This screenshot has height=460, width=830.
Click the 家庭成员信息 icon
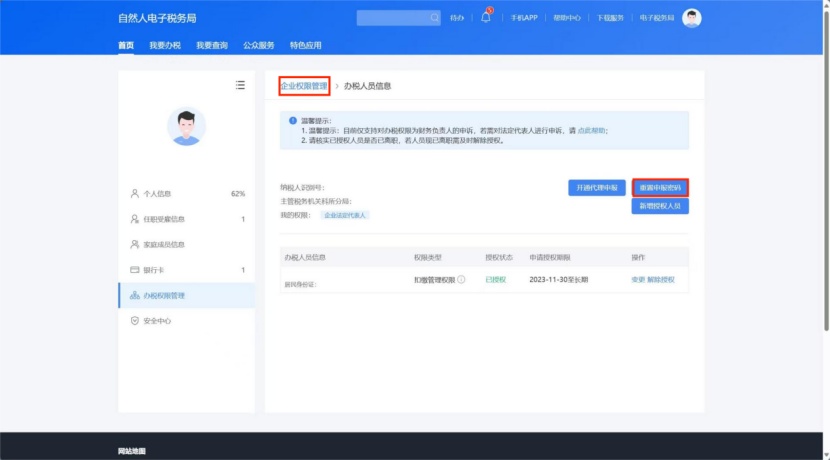click(x=134, y=245)
